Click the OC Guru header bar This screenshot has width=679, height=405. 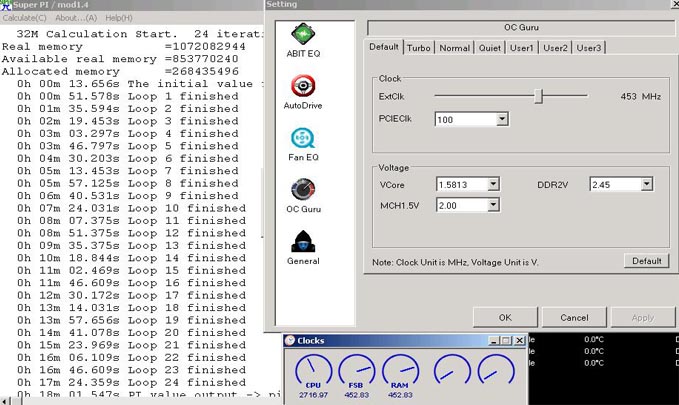[521, 27]
